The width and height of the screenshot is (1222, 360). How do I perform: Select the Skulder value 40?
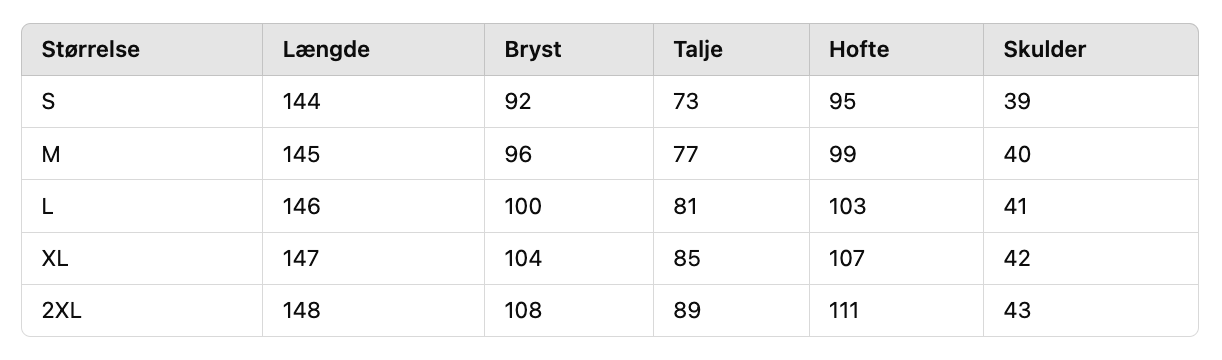point(1017,155)
